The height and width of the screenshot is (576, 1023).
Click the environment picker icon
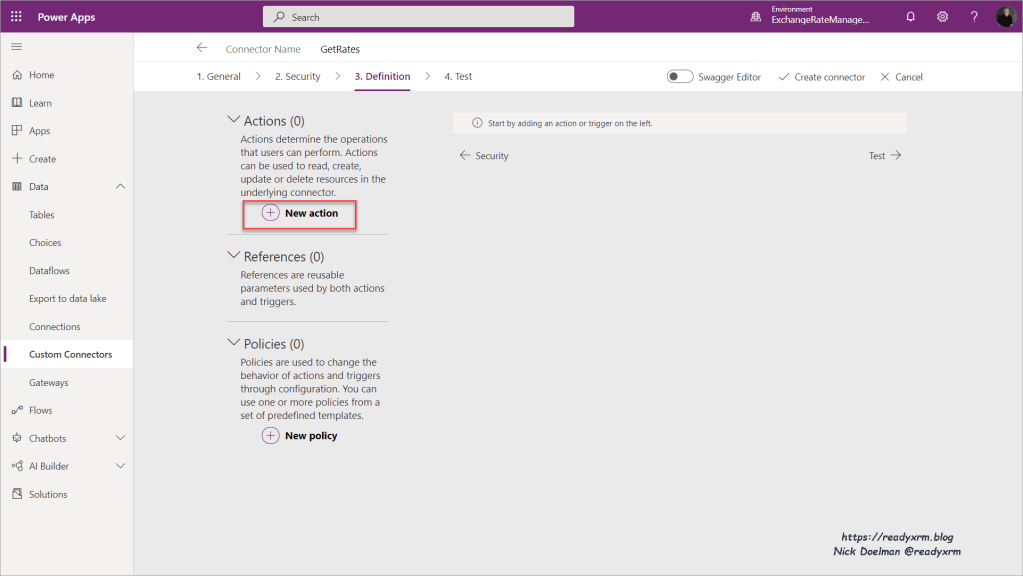pos(756,17)
